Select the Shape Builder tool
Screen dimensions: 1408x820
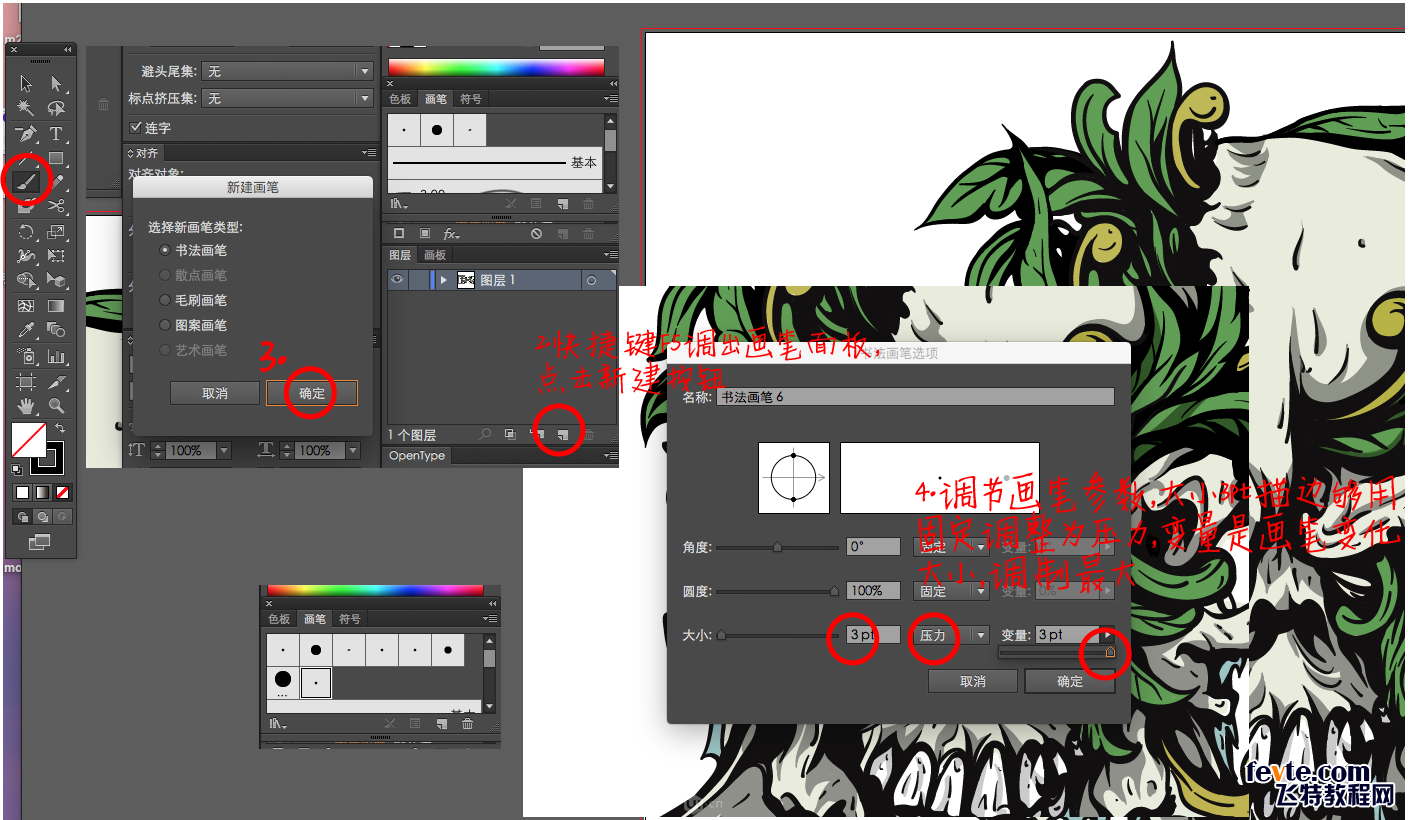pyautogui.click(x=26, y=281)
